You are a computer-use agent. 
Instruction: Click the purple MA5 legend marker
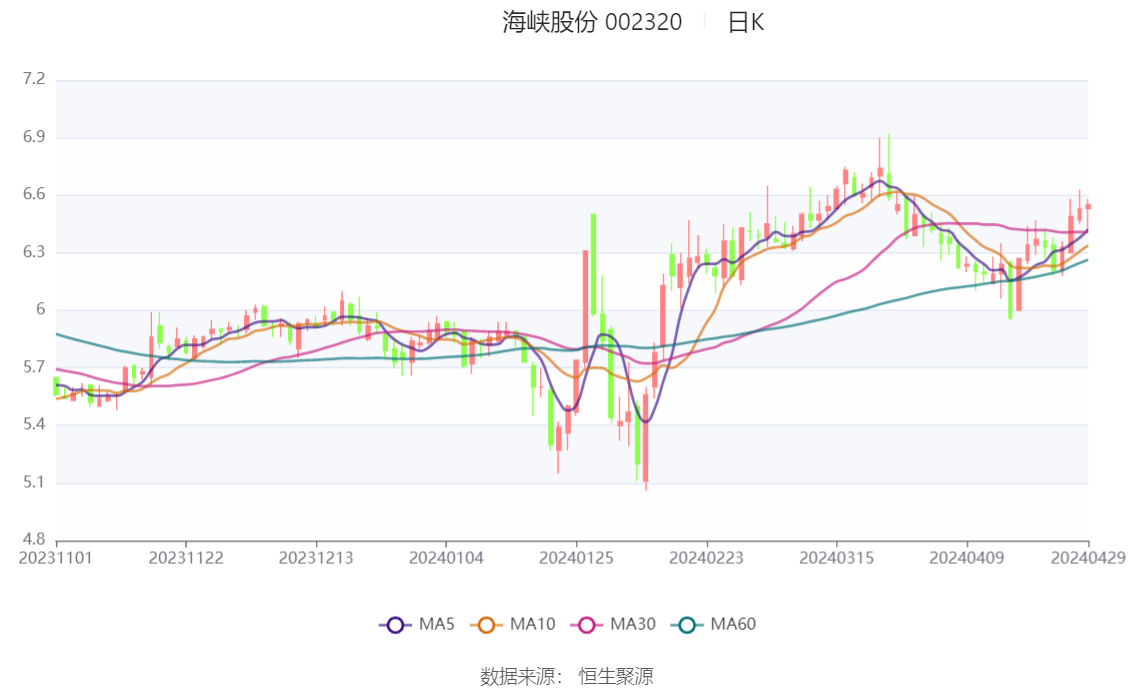click(395, 625)
